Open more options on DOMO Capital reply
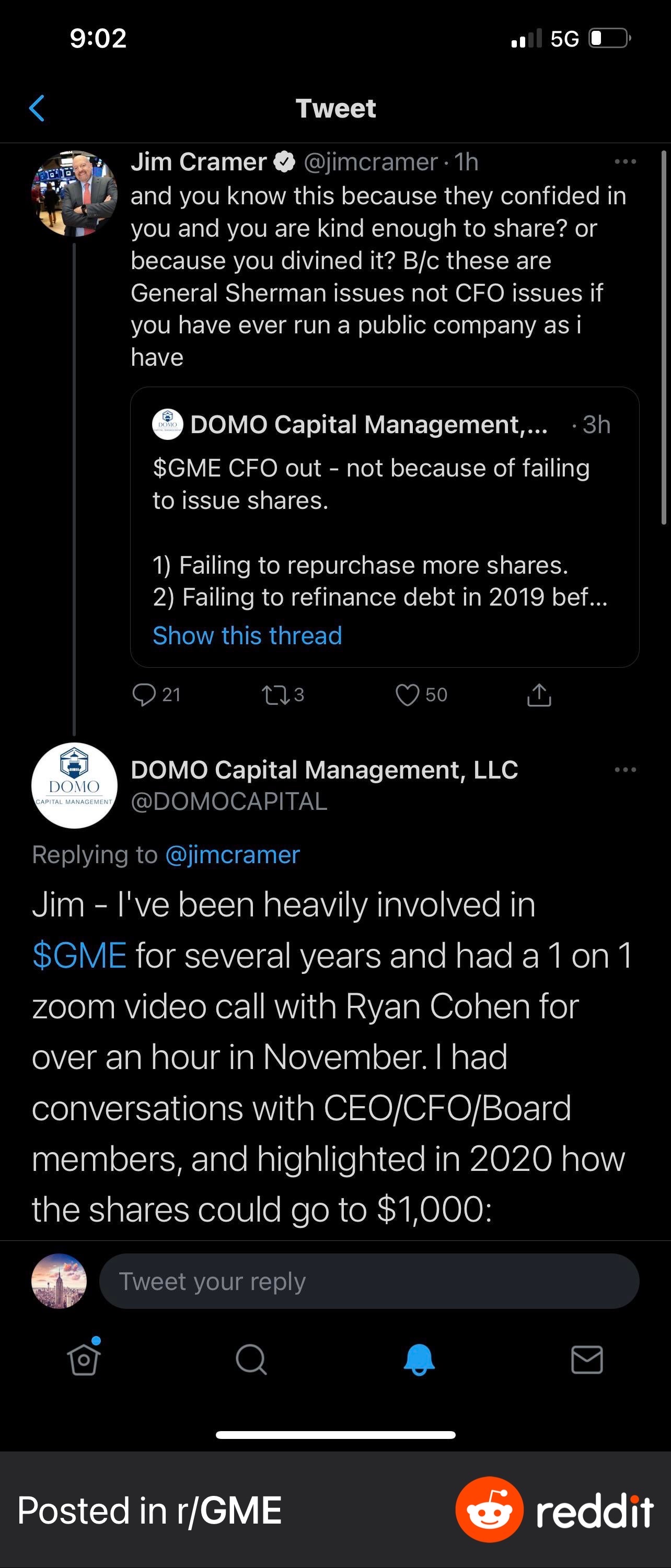Screen dimensions: 671x1568 click(626, 770)
